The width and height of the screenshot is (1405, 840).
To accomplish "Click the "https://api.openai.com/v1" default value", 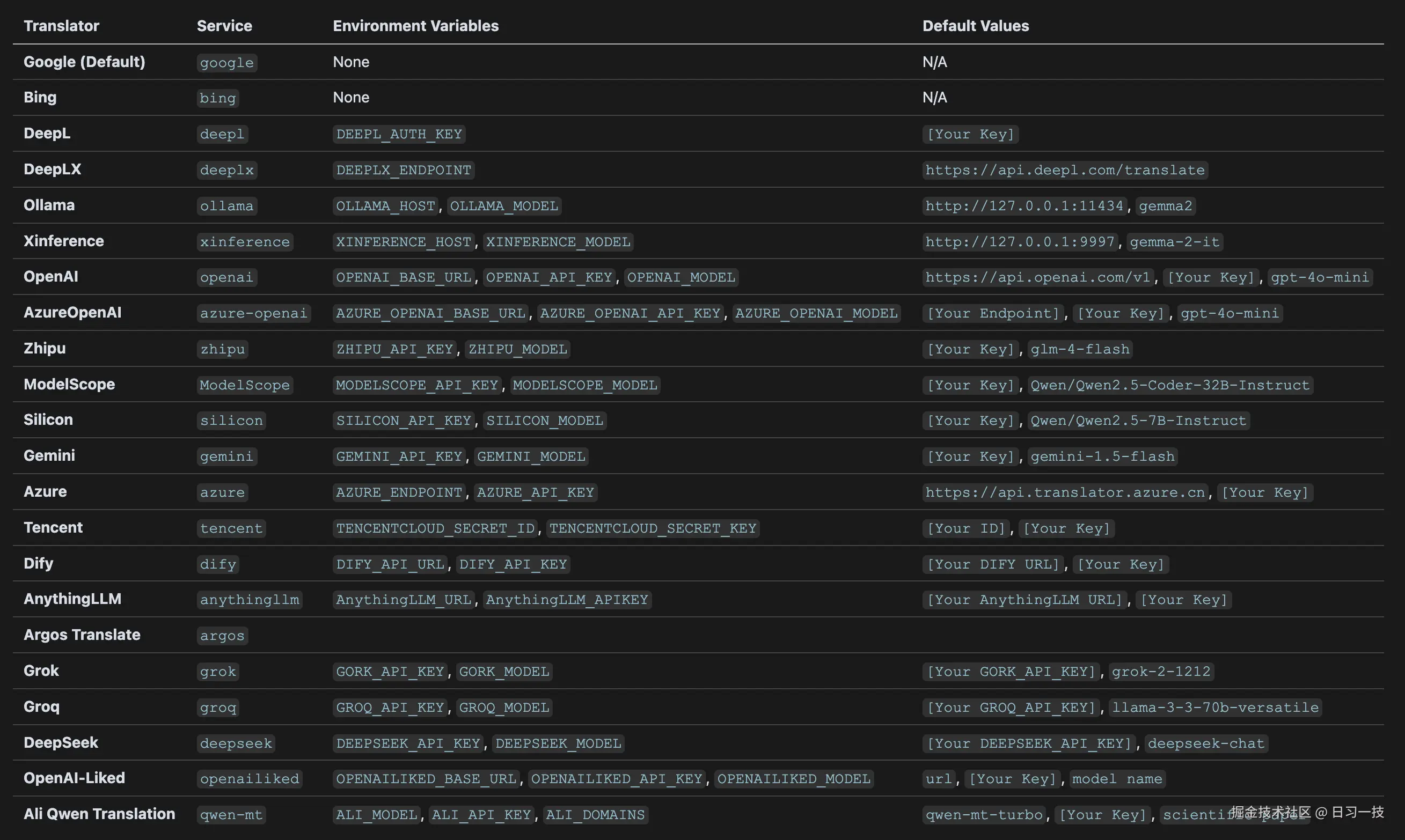I will (1037, 277).
